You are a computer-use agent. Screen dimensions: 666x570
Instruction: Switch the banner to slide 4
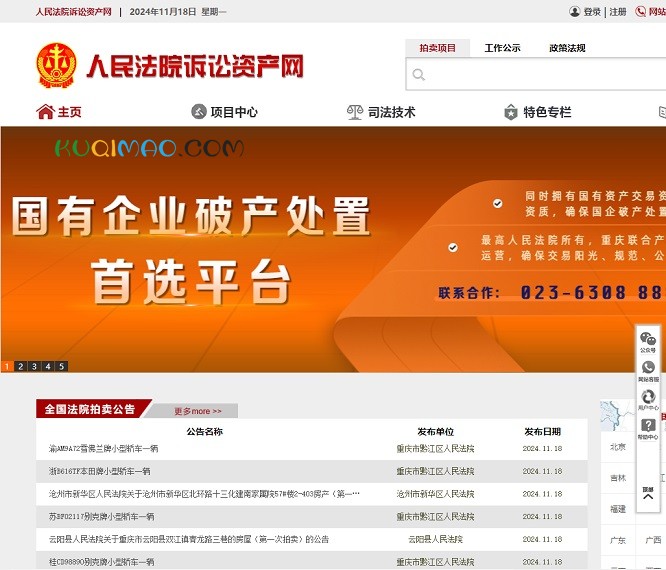(x=48, y=366)
